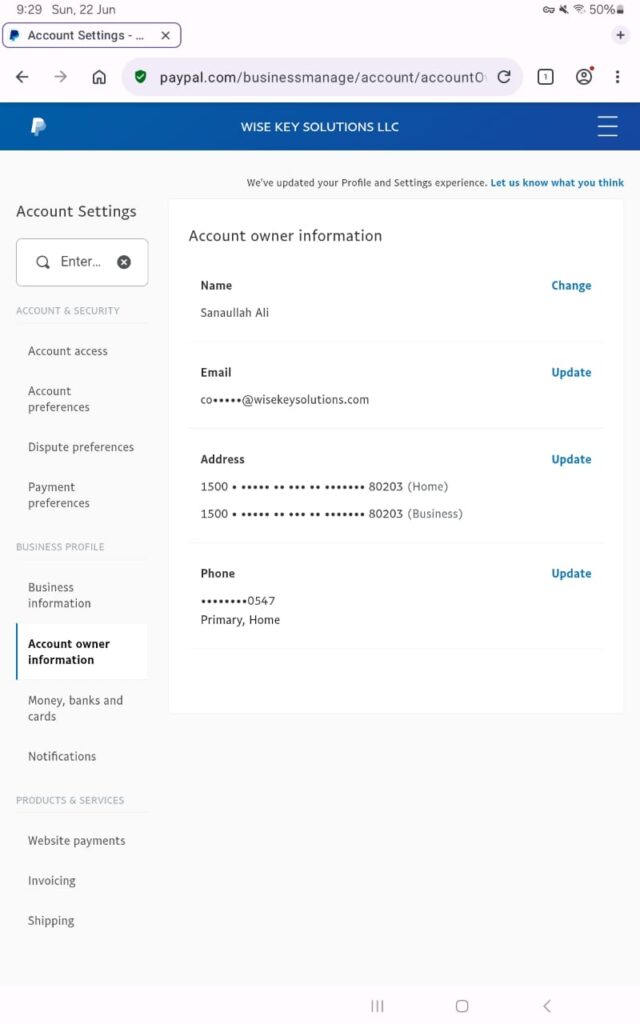Tap the browser home icon

point(99,77)
